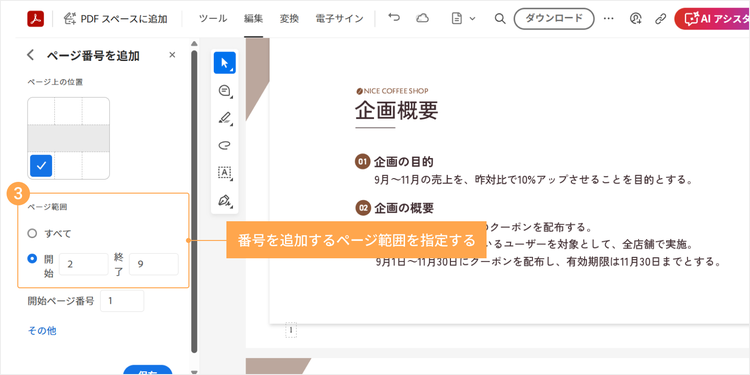750x375 pixels.
Task: Open the ツール menu
Action: tap(213, 19)
